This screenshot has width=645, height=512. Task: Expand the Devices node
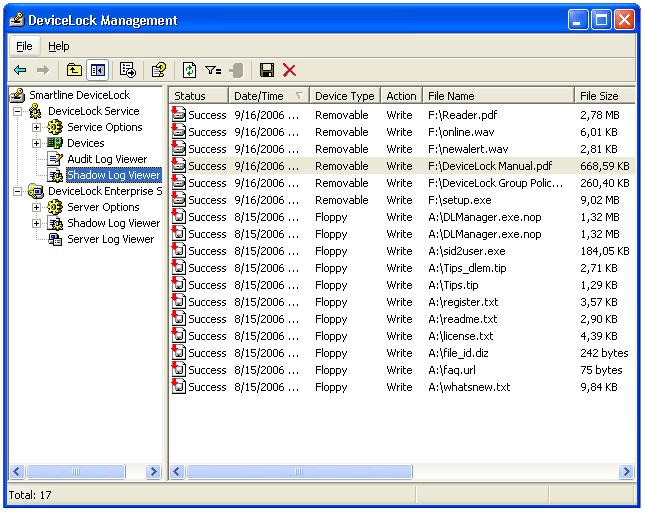point(36,143)
